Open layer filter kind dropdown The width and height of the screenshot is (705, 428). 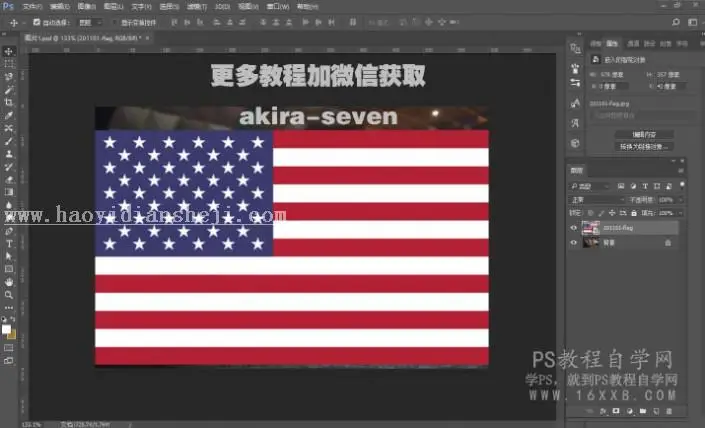click(x=589, y=186)
